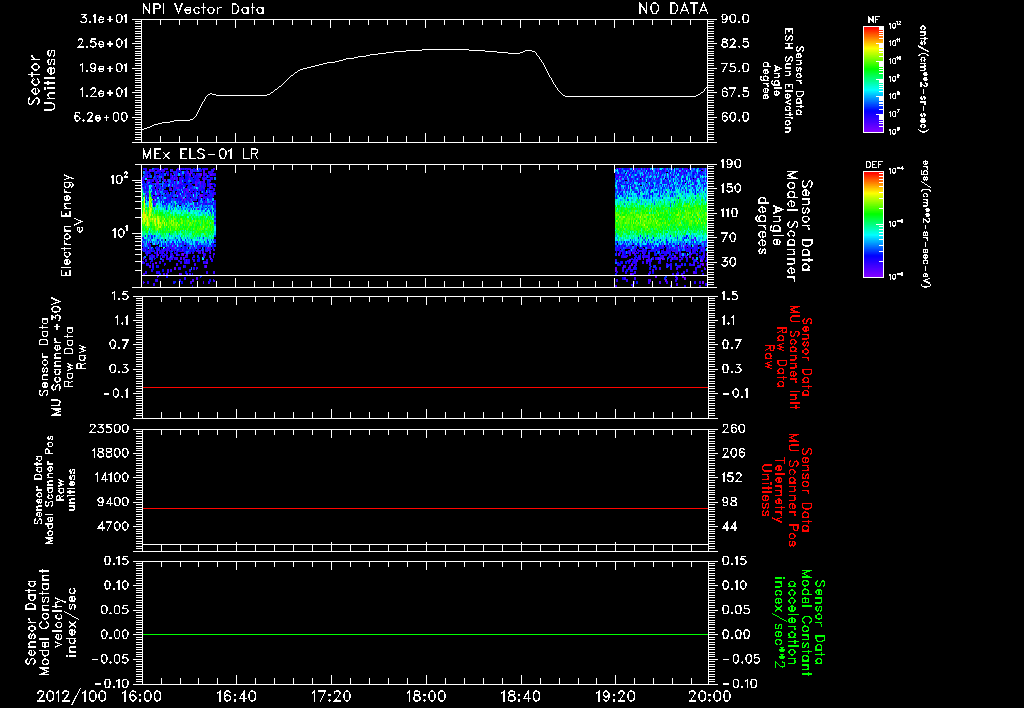Click the '2012/100' date label
The height and width of the screenshot is (708, 1024).
click(x=71, y=696)
